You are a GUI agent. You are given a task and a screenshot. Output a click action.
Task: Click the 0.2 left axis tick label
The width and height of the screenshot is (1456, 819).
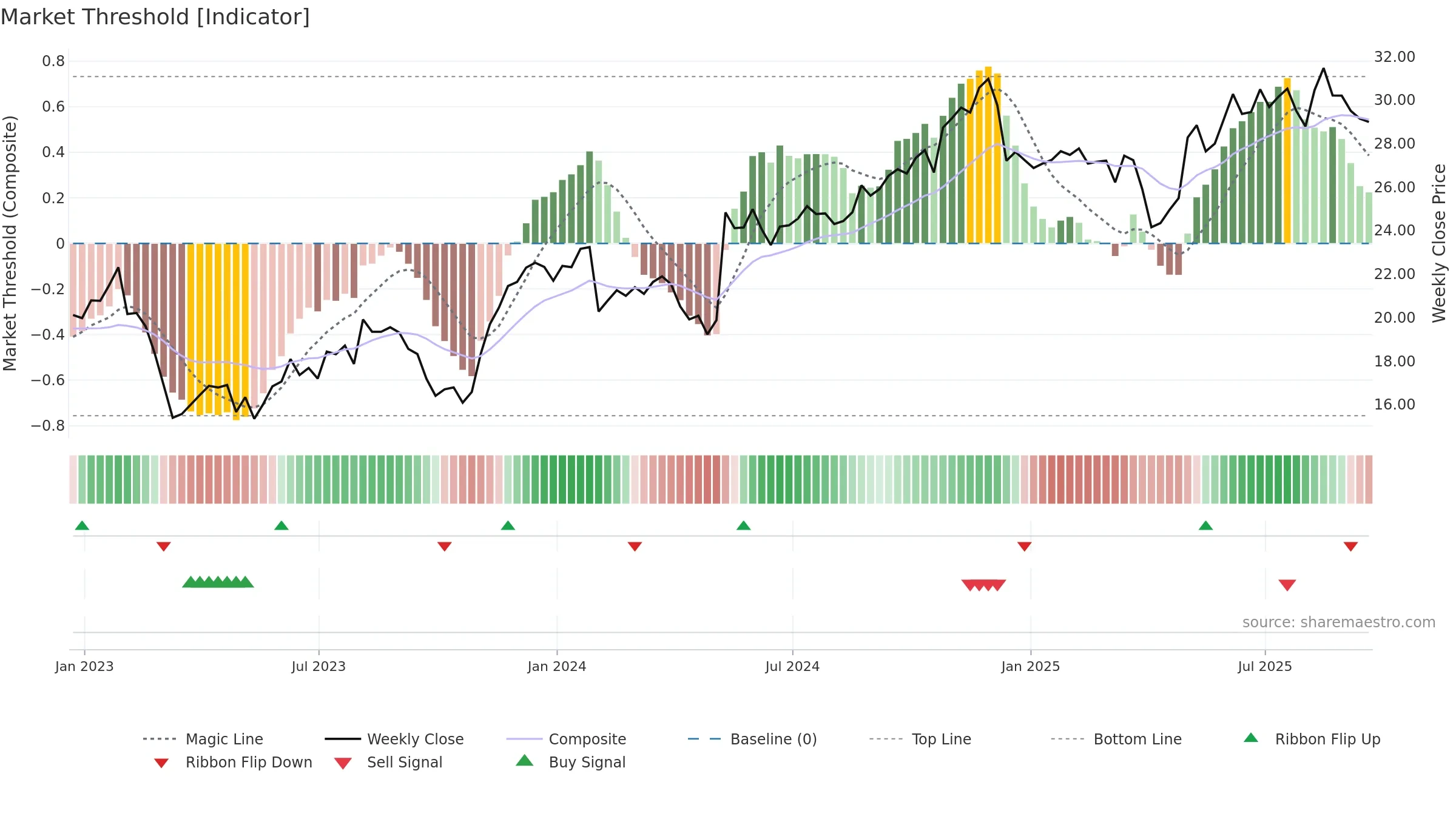tap(53, 198)
